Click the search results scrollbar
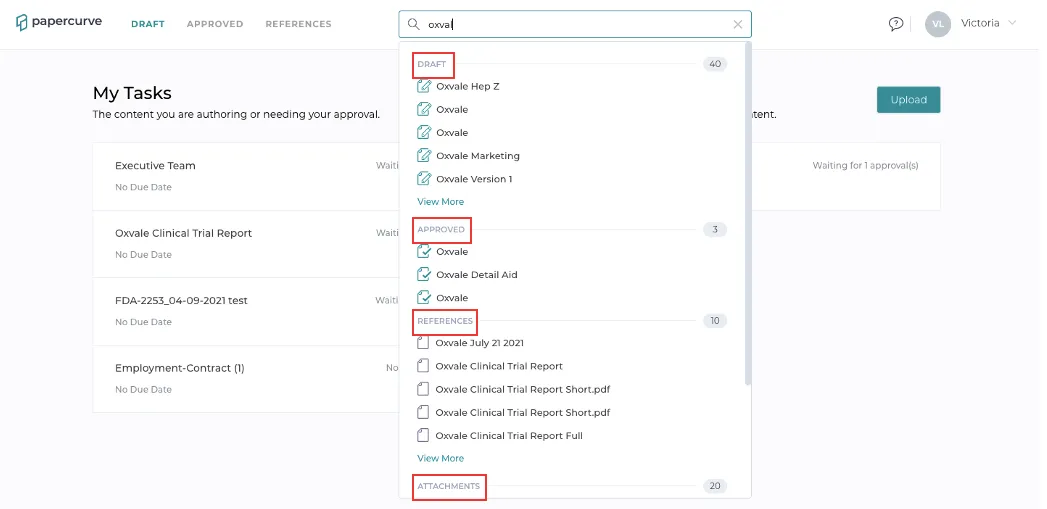Screen dimensions: 1047x509 point(748,214)
